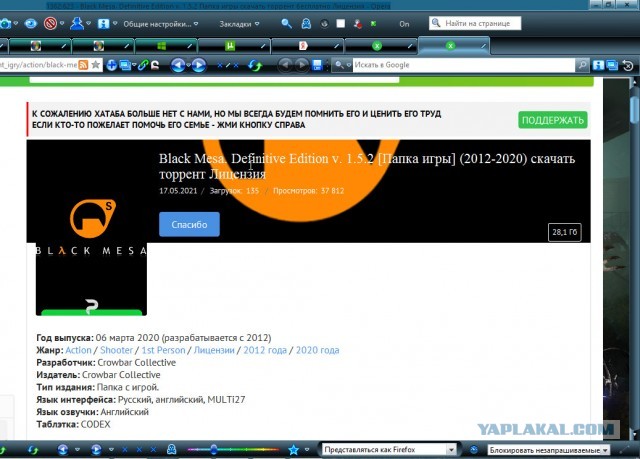Click the padlock icon beside the chain link
This screenshot has width=640, height=459.
[x=155, y=65]
